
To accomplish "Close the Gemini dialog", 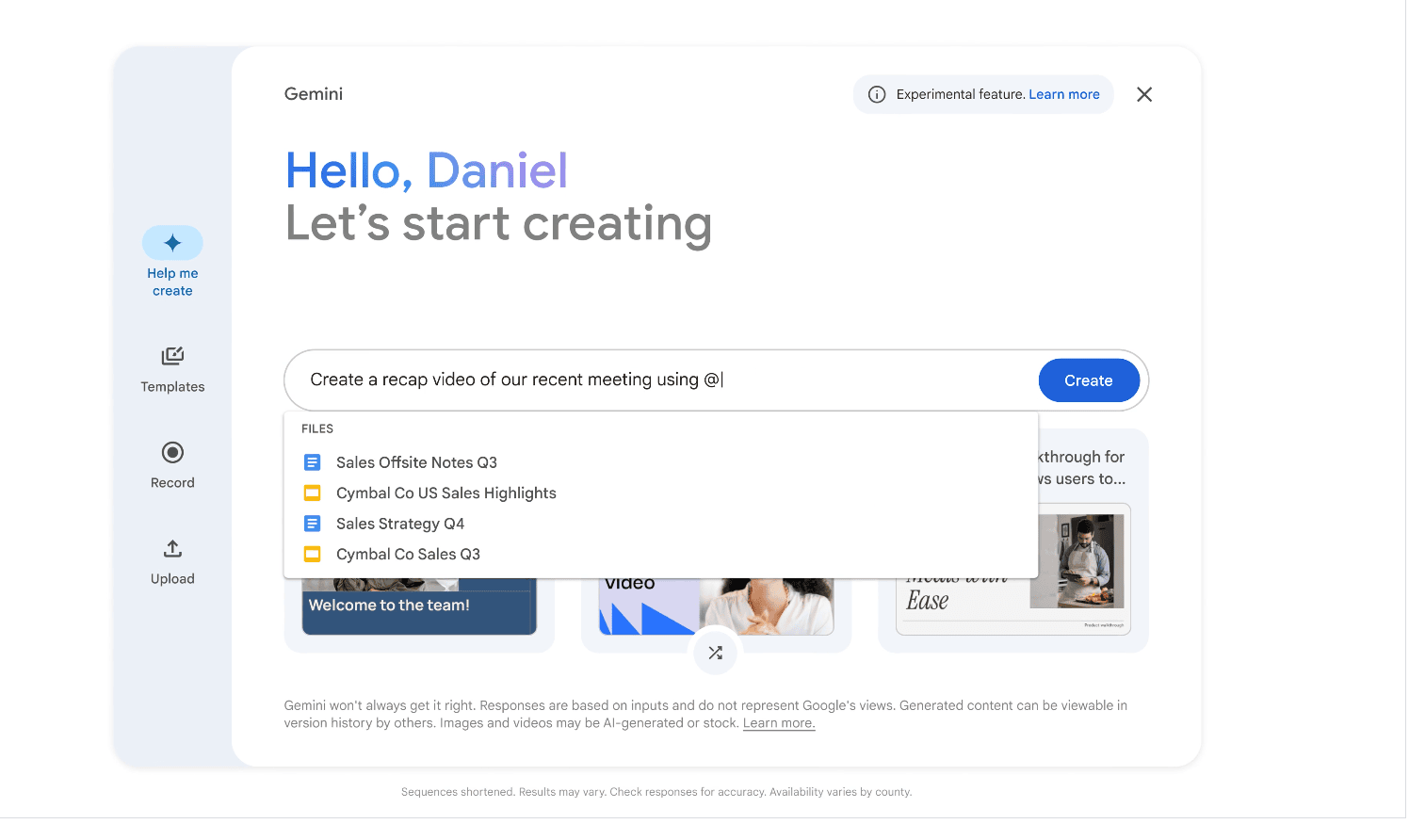I will pyautogui.click(x=1144, y=95).
